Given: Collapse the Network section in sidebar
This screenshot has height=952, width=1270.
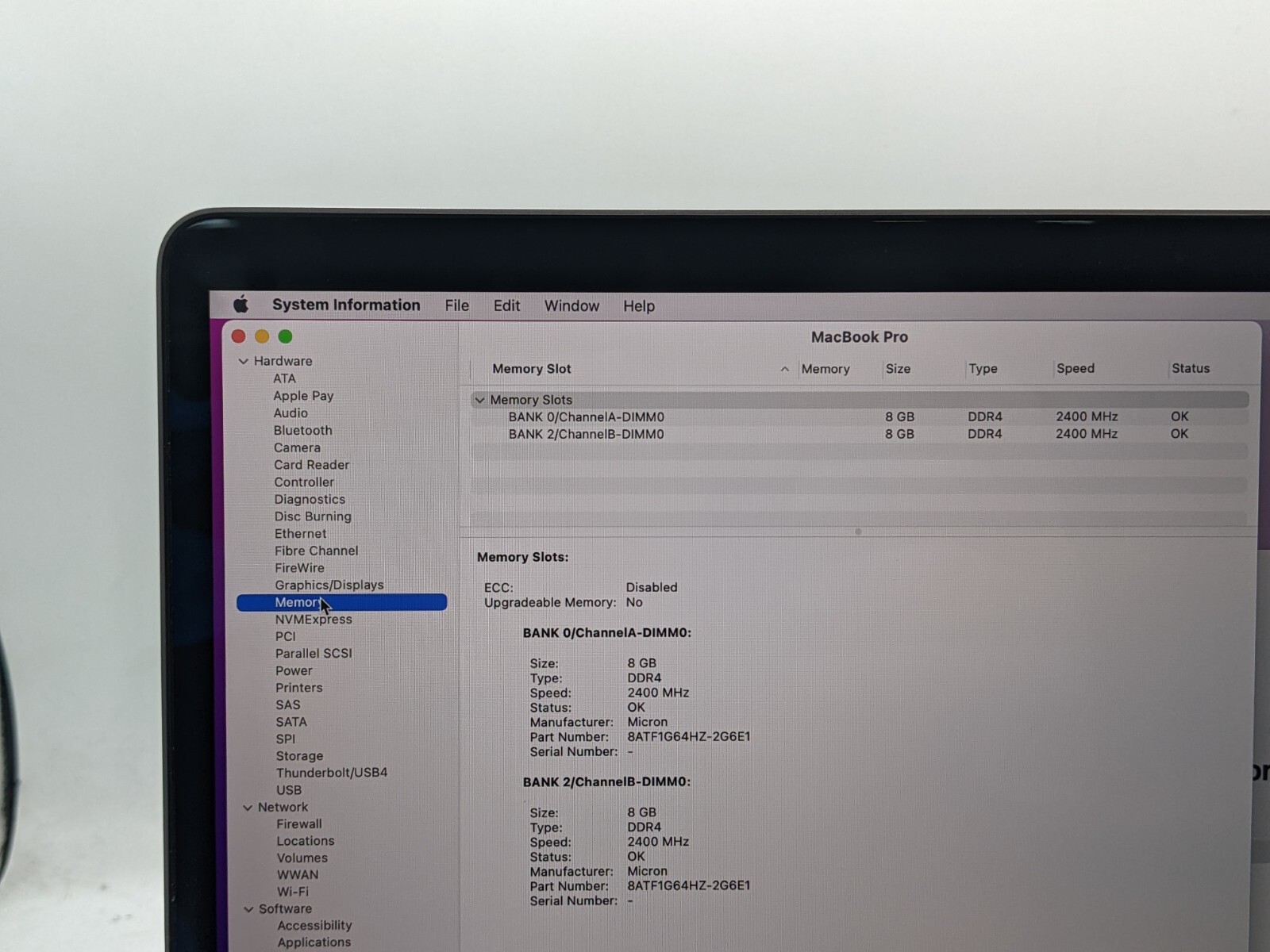Looking at the screenshot, I should (248, 808).
